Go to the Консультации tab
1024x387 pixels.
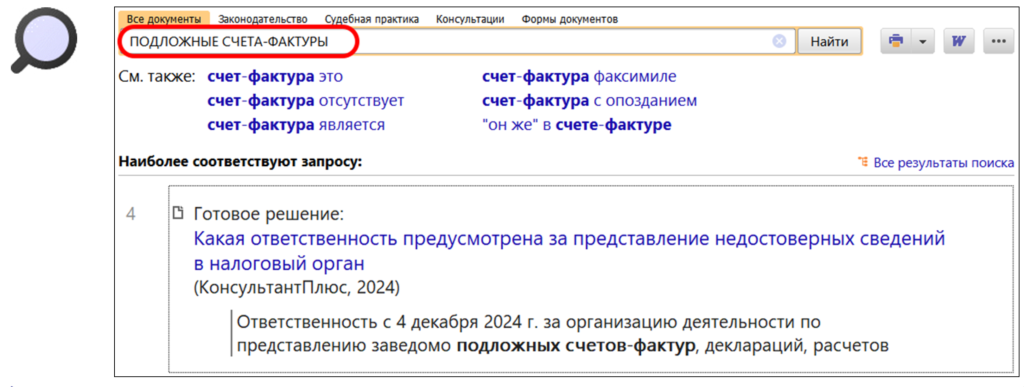coord(470,19)
